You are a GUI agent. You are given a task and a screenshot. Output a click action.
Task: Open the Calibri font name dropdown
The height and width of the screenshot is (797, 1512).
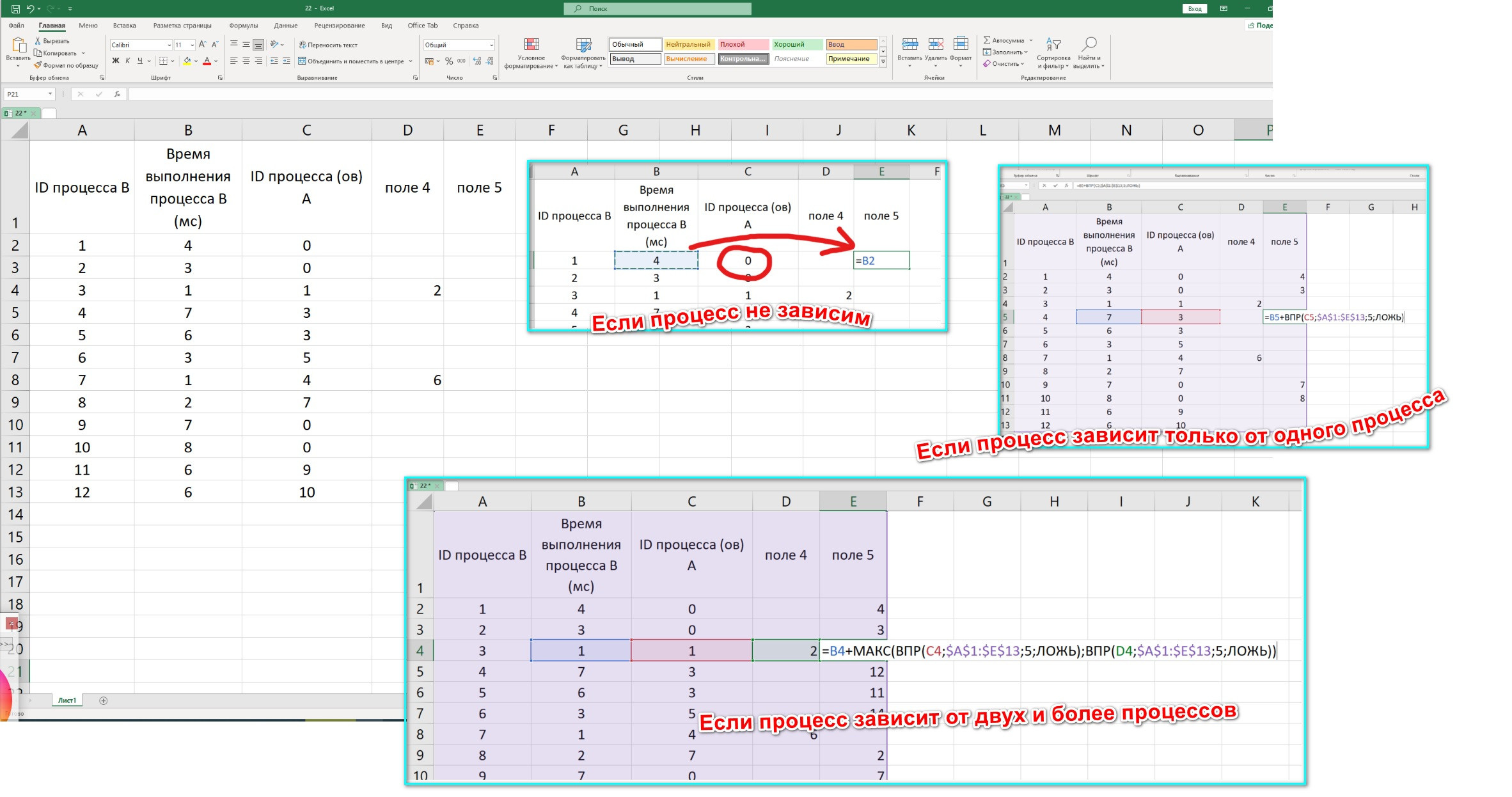pyautogui.click(x=169, y=45)
